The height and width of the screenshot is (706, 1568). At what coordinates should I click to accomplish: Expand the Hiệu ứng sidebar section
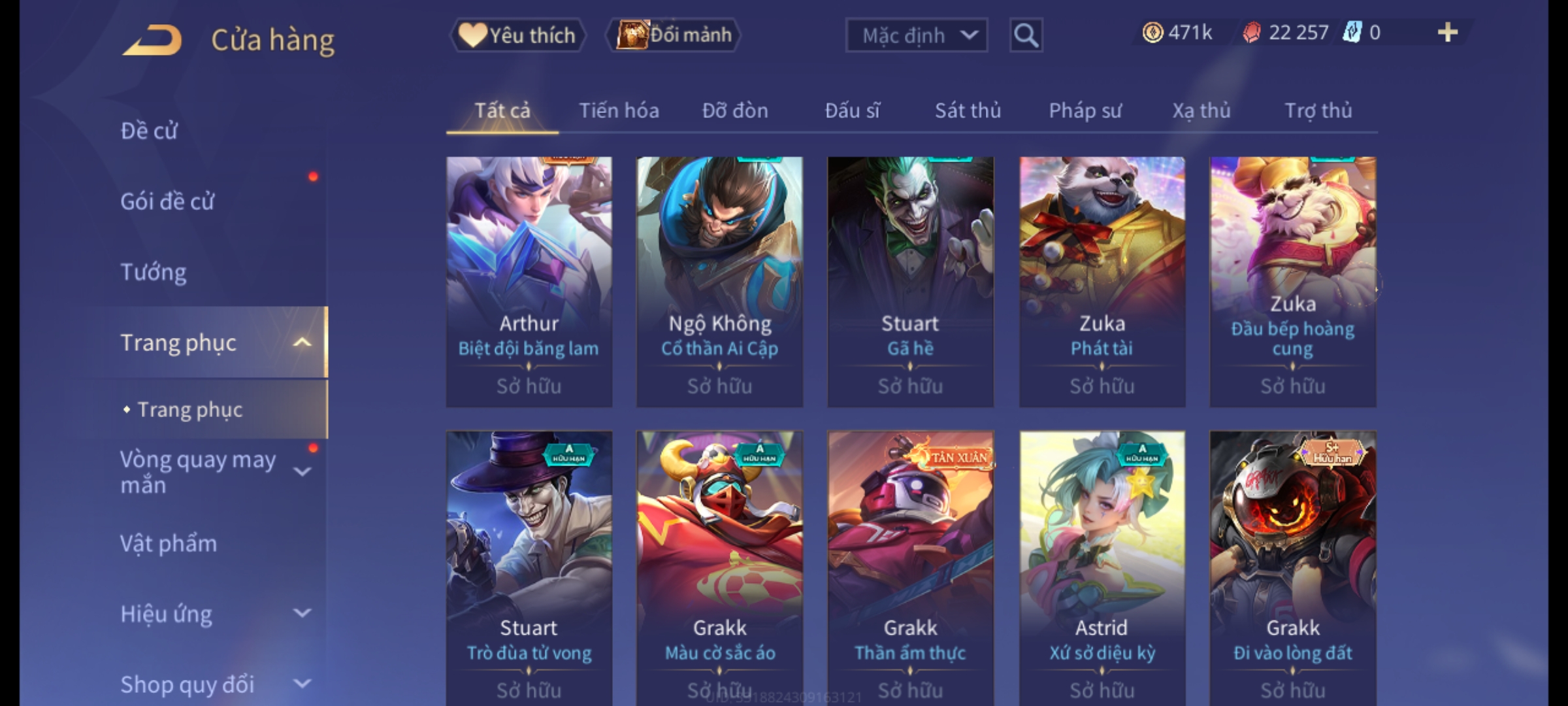302,613
